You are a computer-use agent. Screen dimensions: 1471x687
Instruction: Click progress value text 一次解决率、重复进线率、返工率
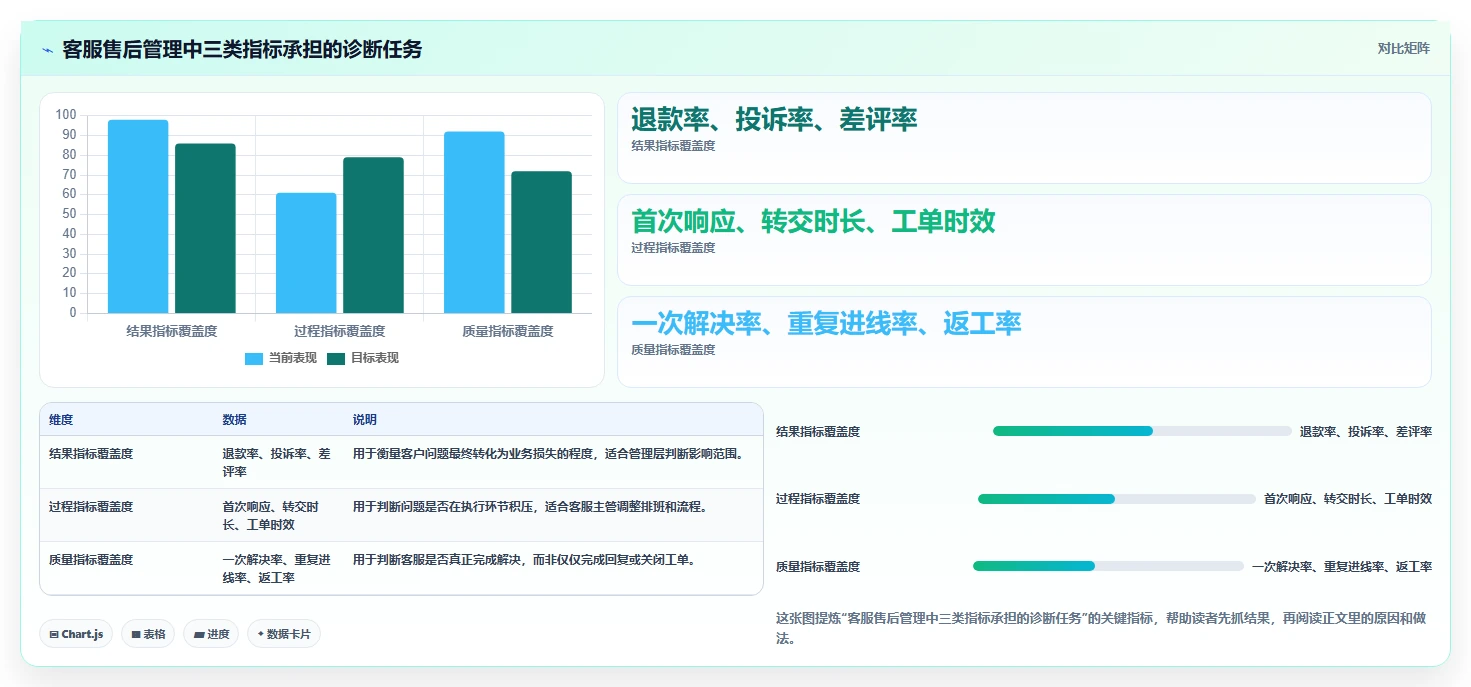[x=1342, y=567]
